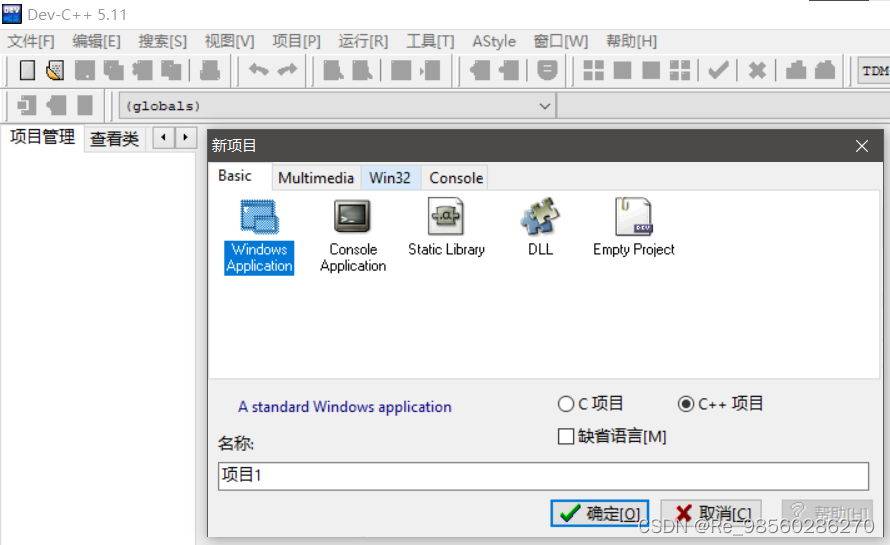Click the Print toolbar icon

click(209, 70)
